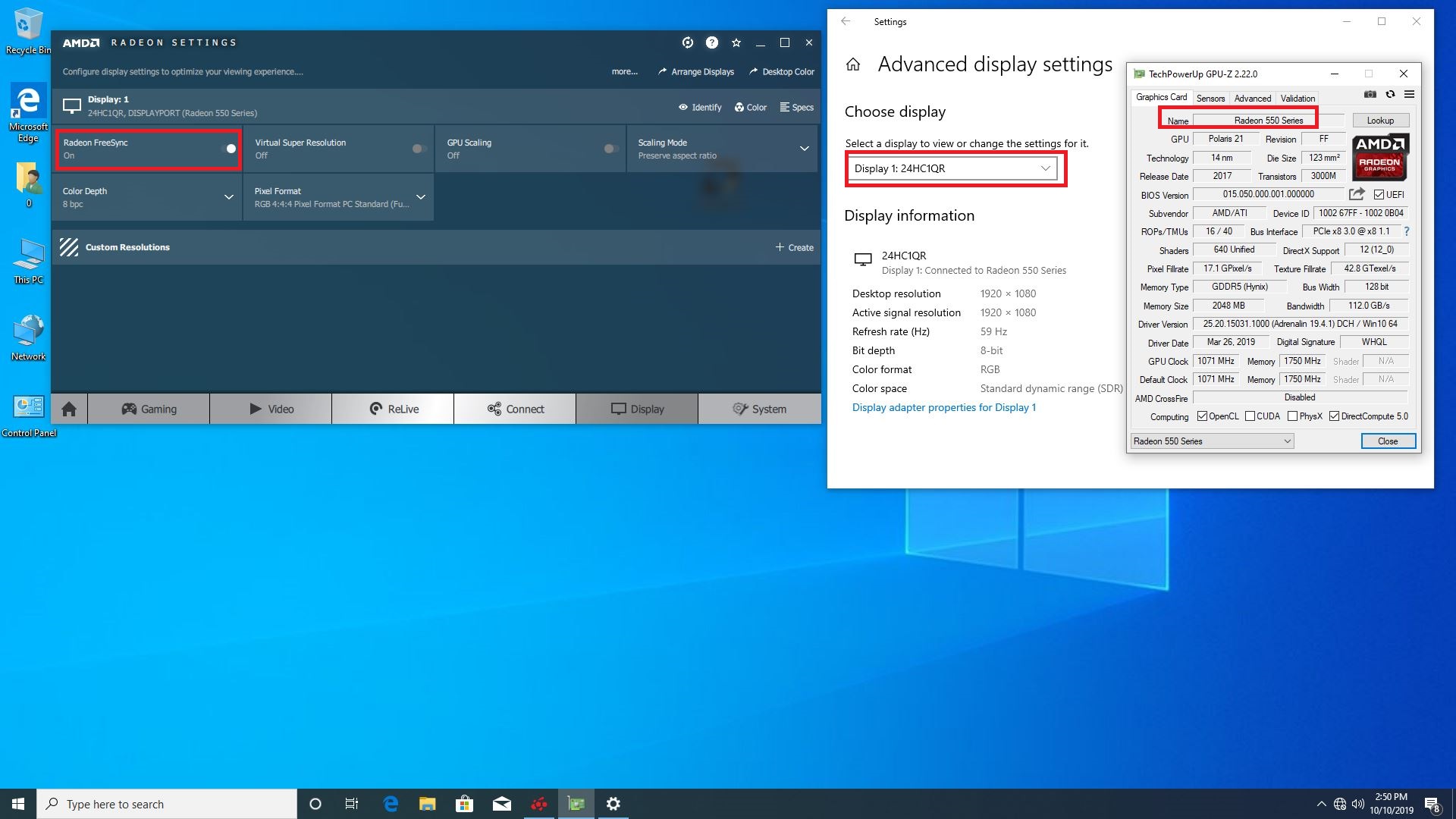This screenshot has width=1456, height=819.
Task: Click volume icon in system tray
Action: click(1357, 804)
